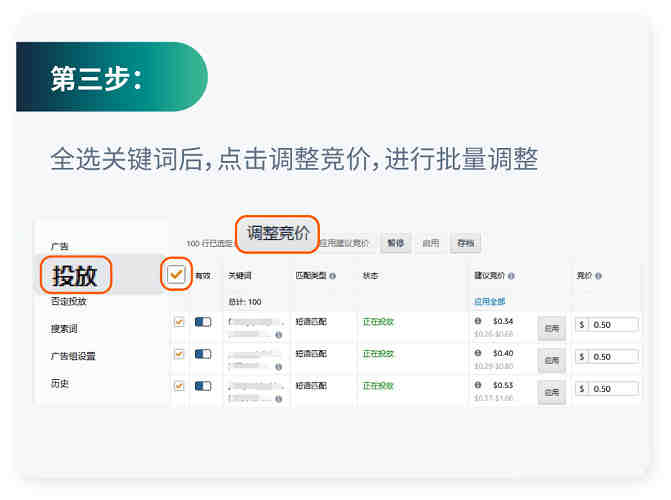The height and width of the screenshot is (500, 671).
Task: Open 广告组设置 in the sidebar
Action: point(73,356)
